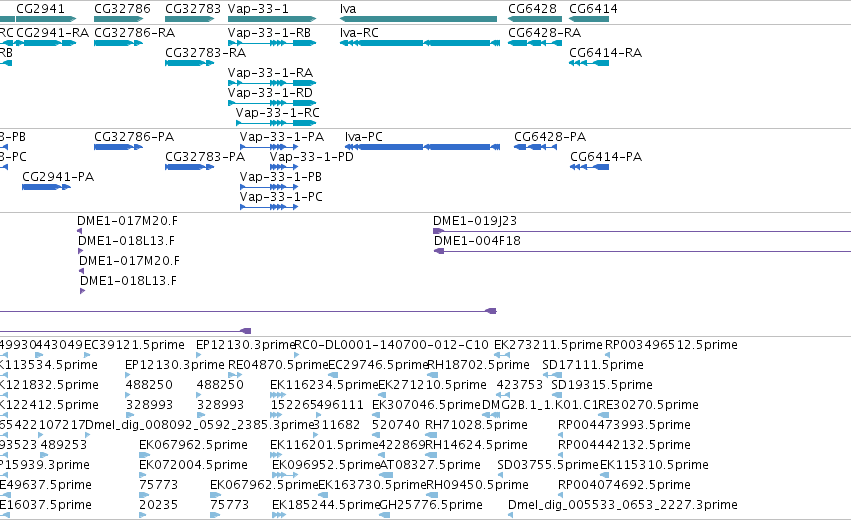
Task: Click the CG32783-PA protein label
Action: point(205,157)
